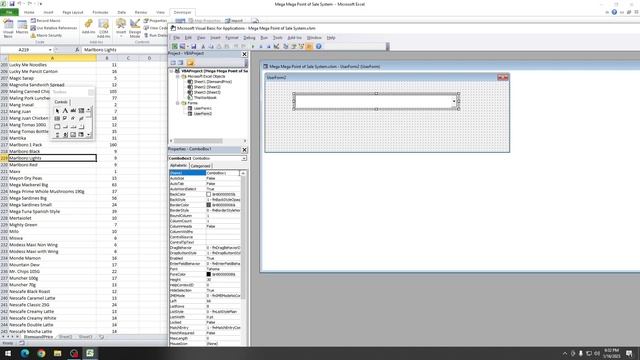Viewport: 640px width, 360px height.
Task: Toggle Folders view in Project pane
Action: tap(190, 63)
